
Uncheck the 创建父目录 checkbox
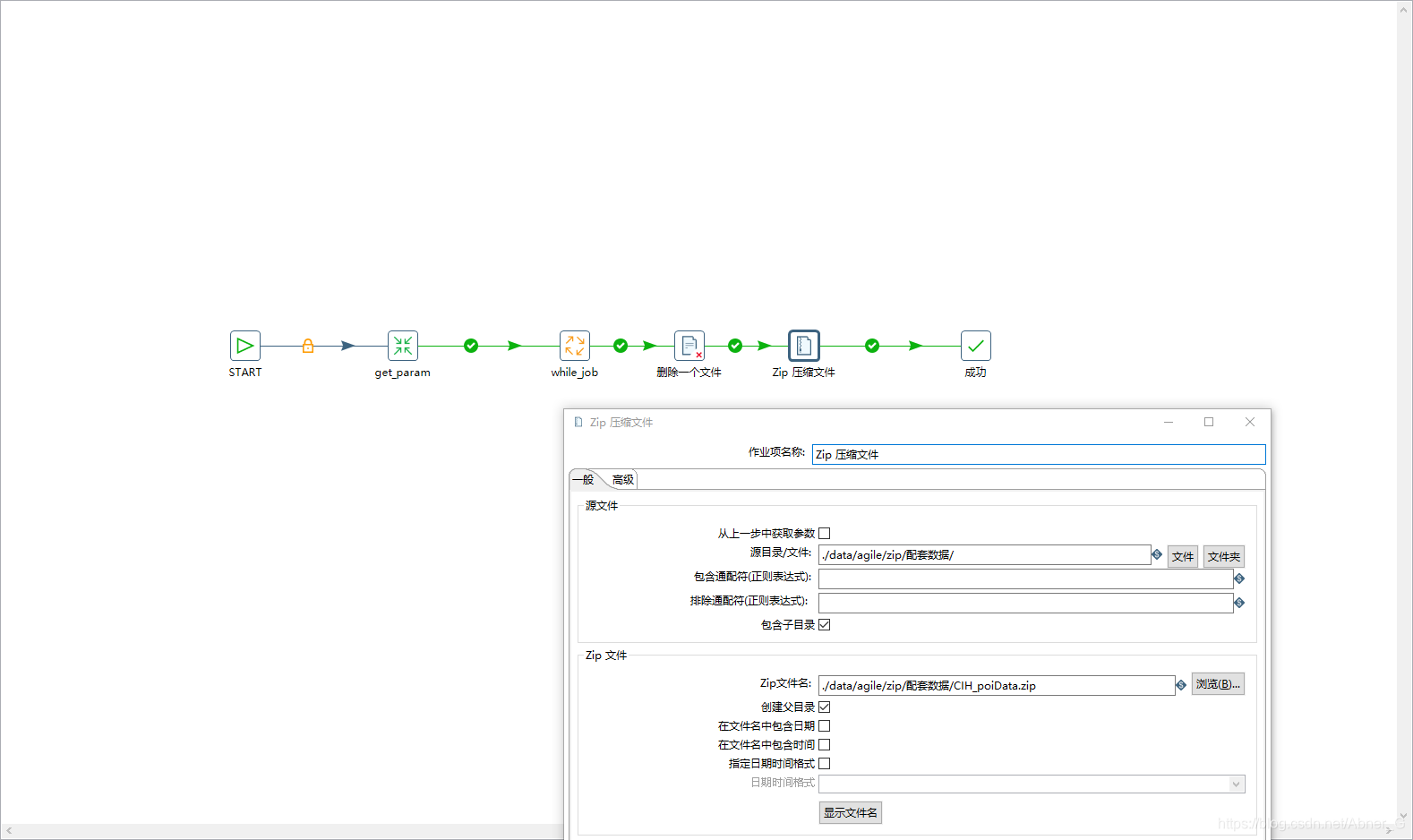825,707
